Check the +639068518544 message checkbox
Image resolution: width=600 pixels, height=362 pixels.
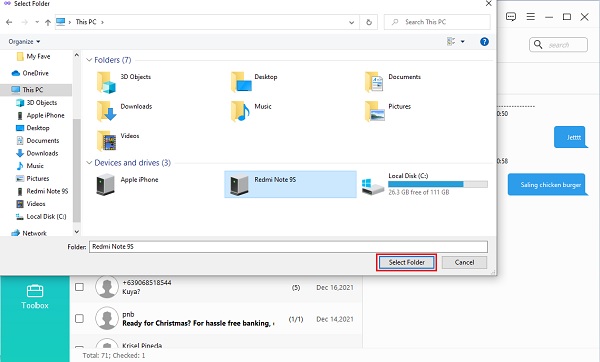[x=79, y=287]
